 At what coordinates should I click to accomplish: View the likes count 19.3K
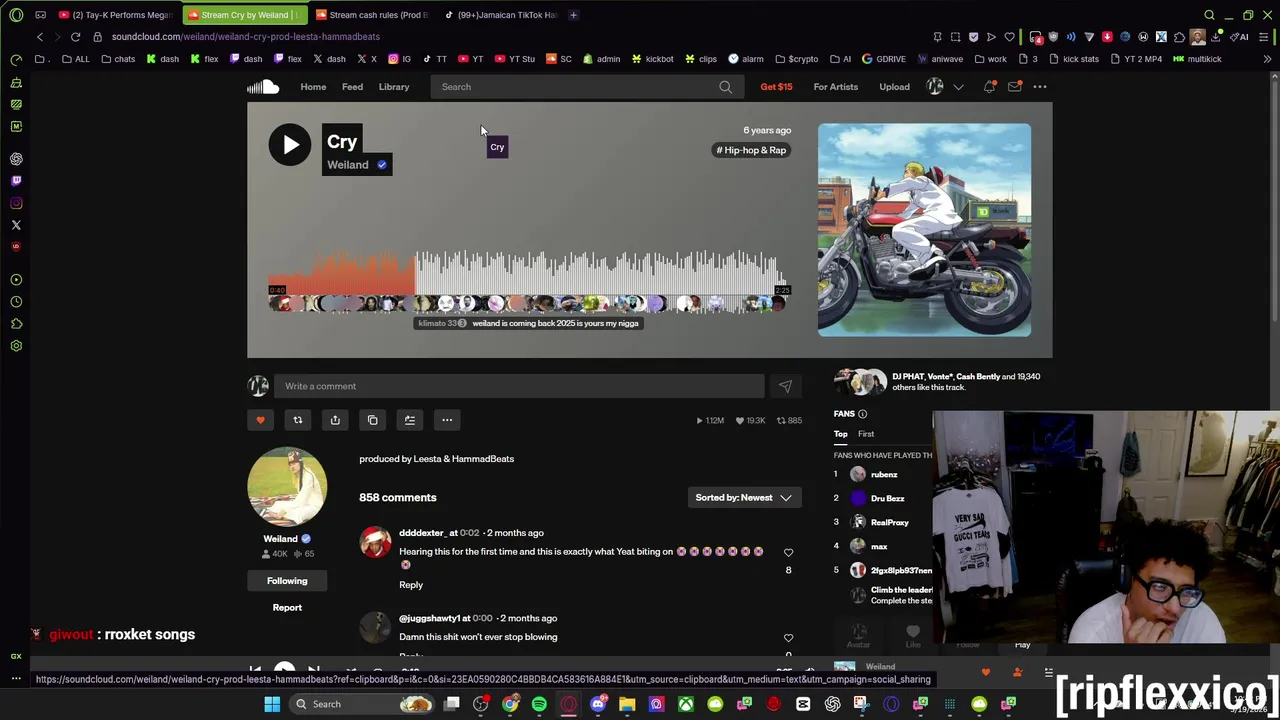pos(749,421)
